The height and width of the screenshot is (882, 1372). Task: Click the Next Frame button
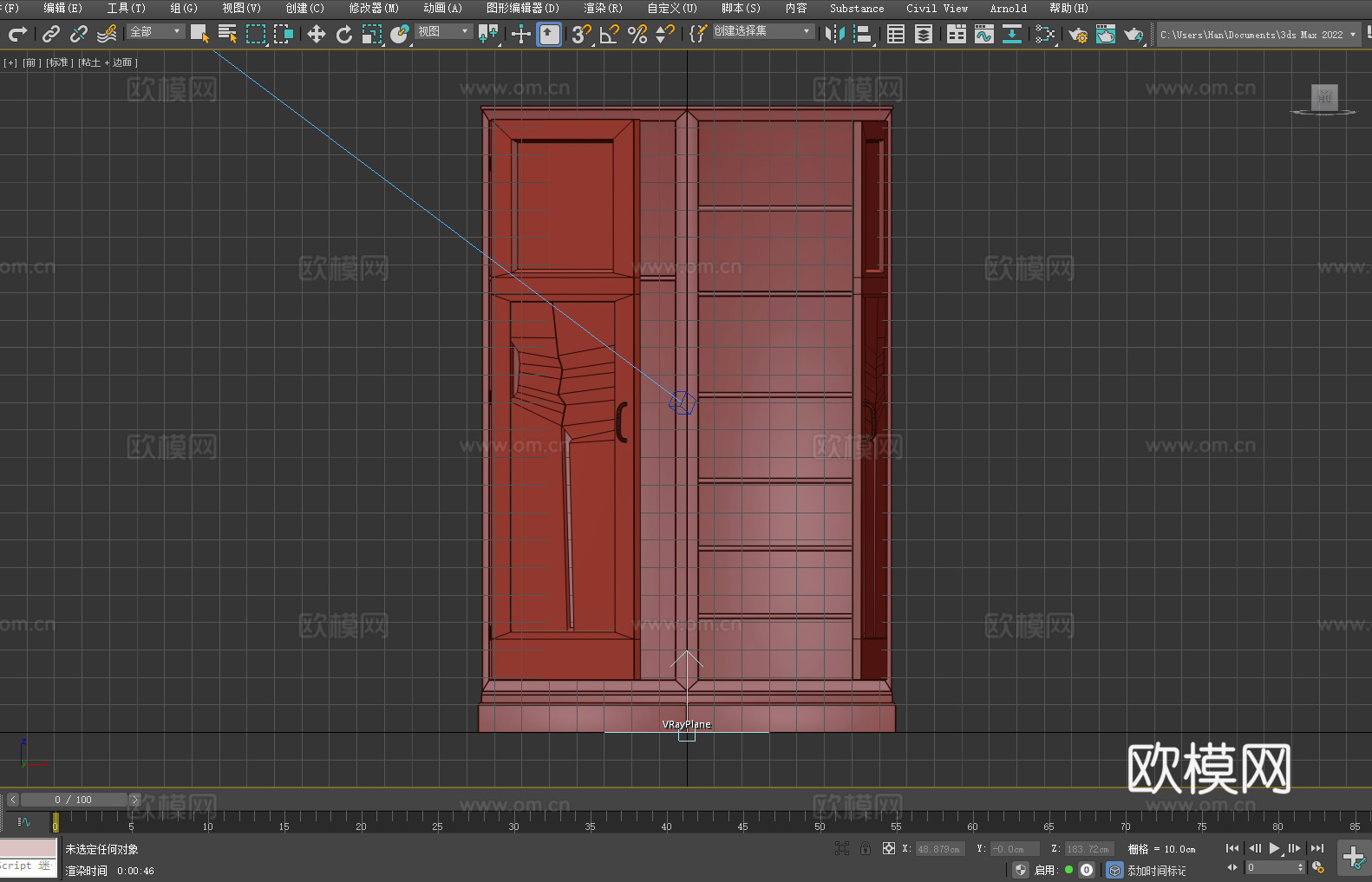tap(1295, 848)
